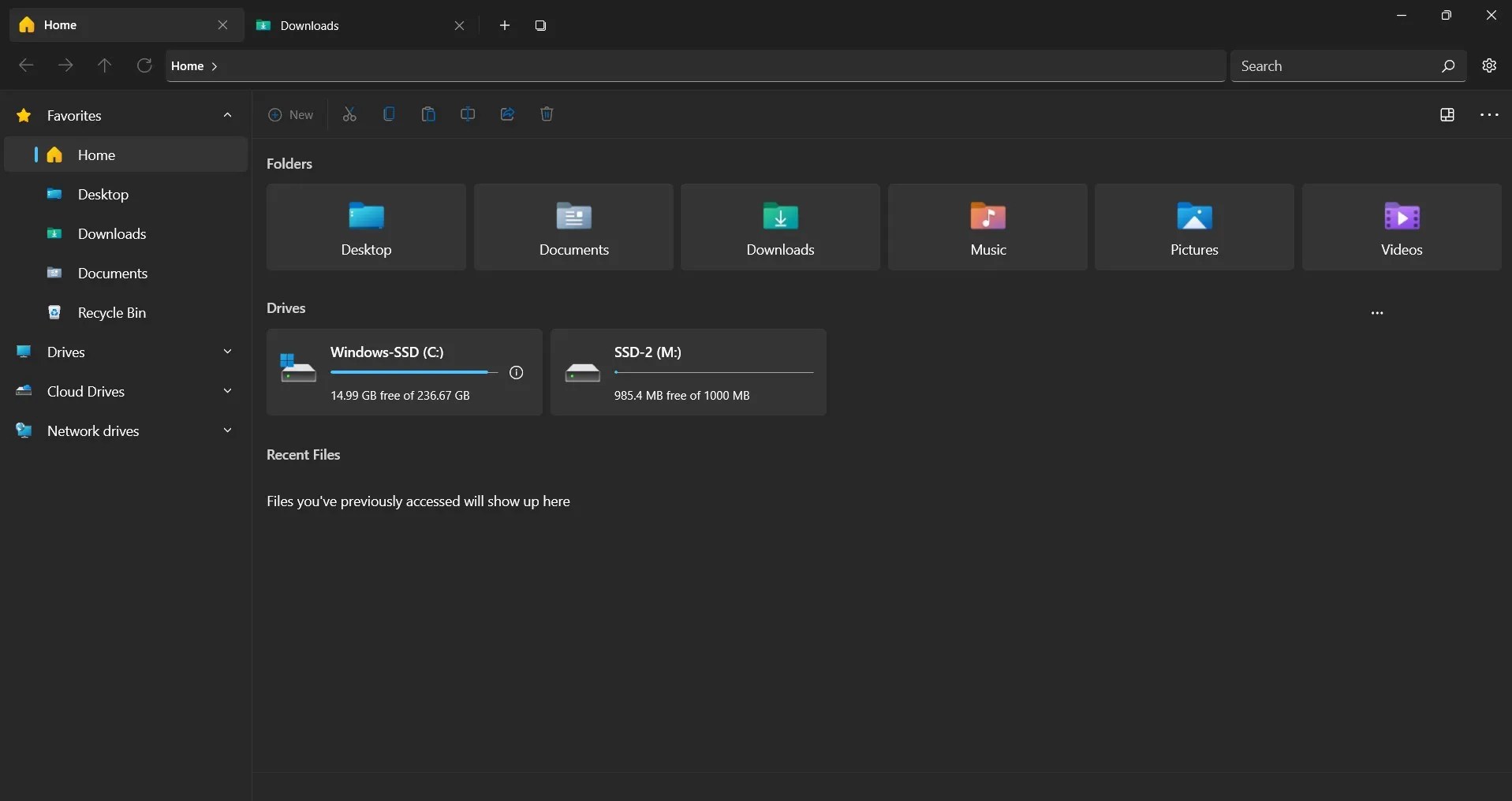The width and height of the screenshot is (1512, 801).
Task: Click the info icon on Windows-SSD drive
Action: point(517,372)
